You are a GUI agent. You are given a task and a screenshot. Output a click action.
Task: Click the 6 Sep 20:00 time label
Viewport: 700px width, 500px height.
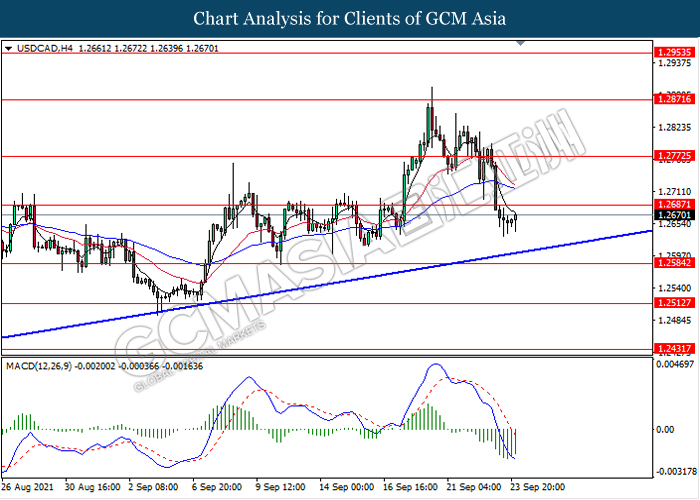(217, 487)
